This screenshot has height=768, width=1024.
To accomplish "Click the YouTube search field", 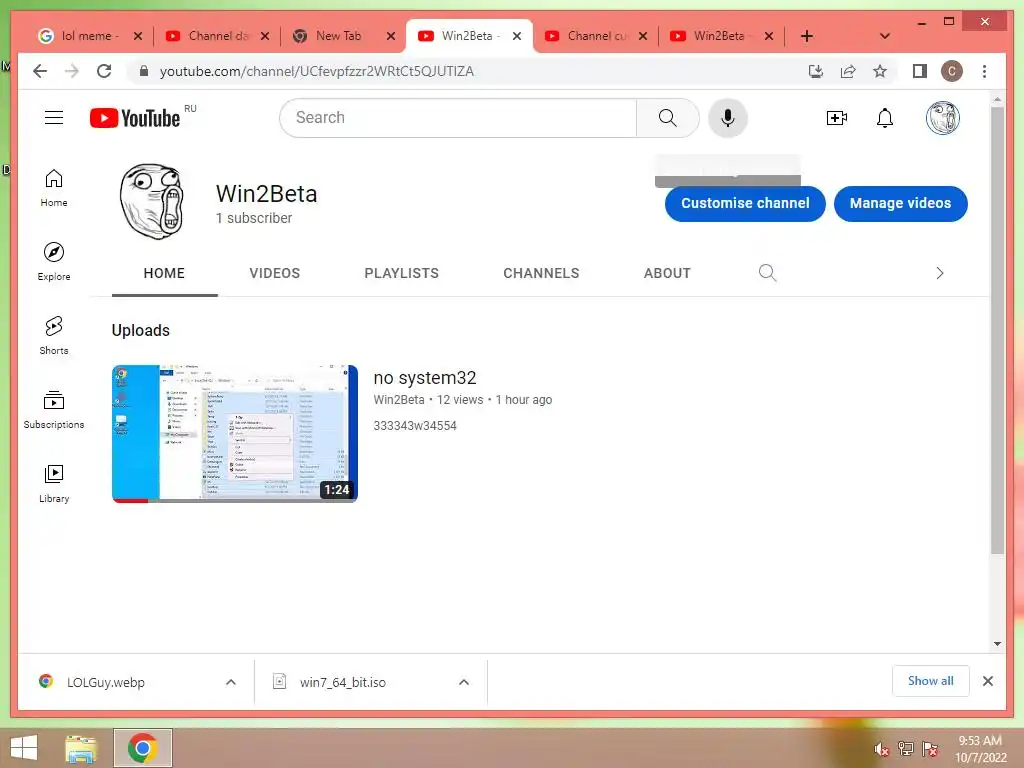I will click(458, 118).
